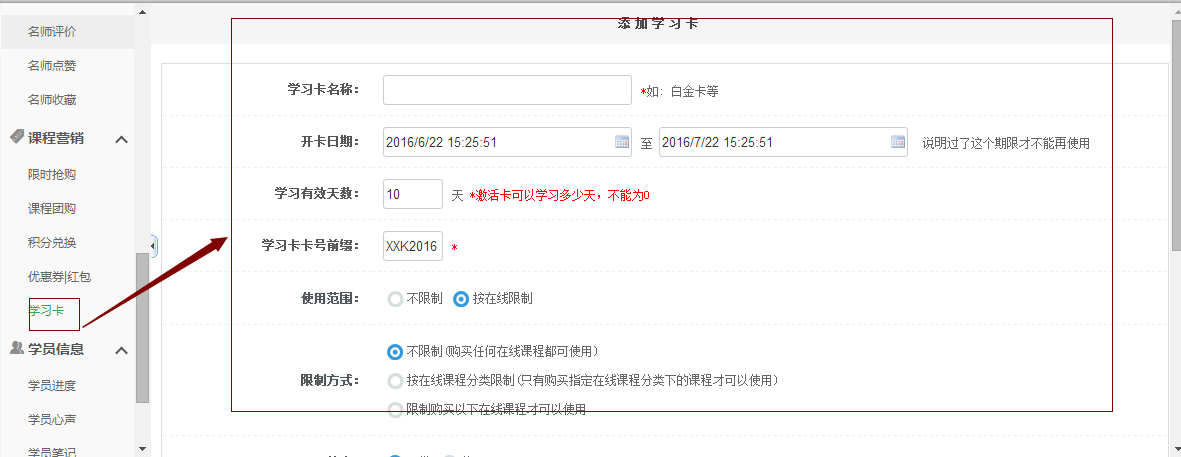Collapse the 学员信息 menu section
Viewport: 1181px width, 457px height.
click(x=121, y=350)
